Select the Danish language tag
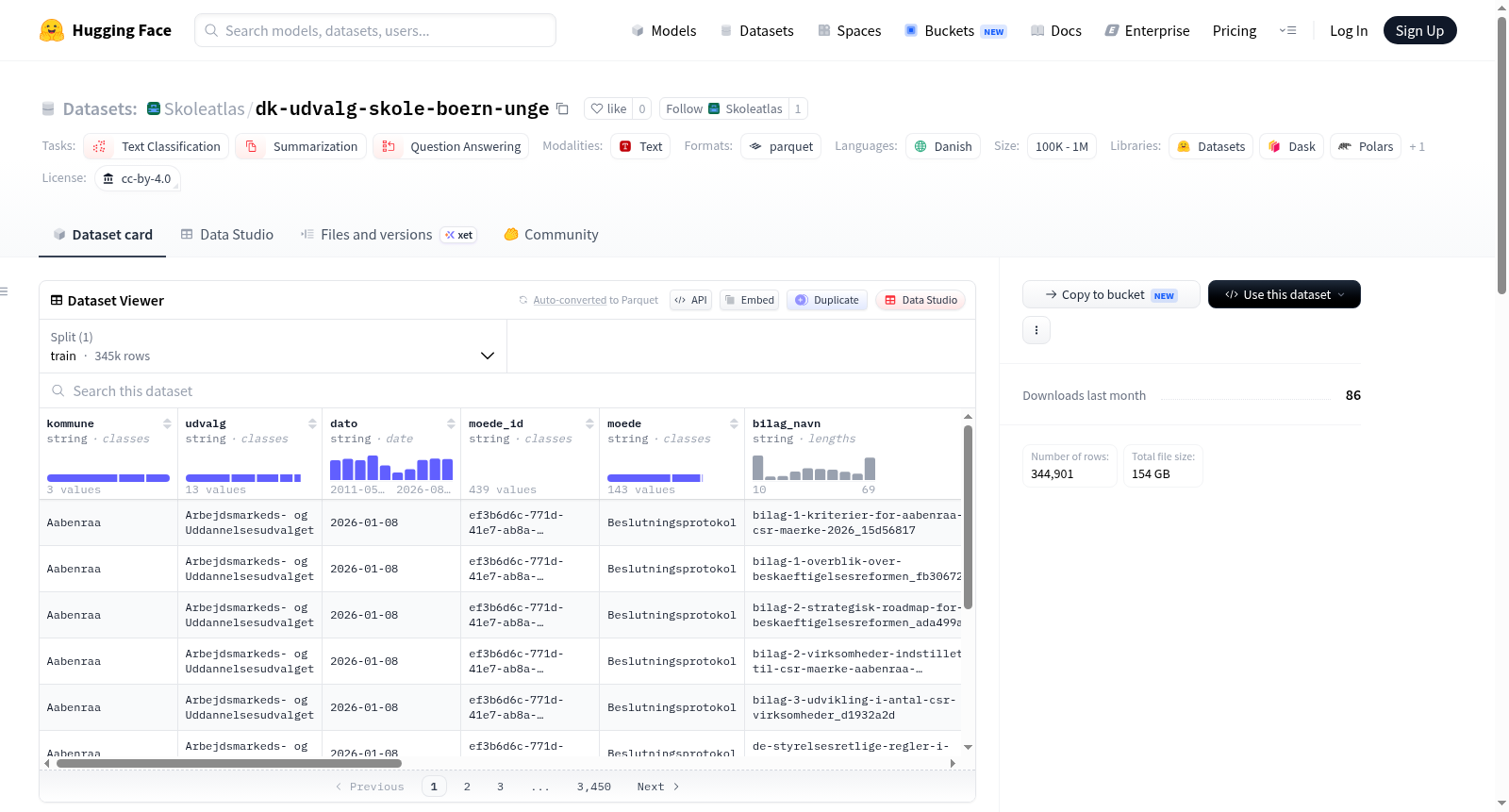 [943, 146]
